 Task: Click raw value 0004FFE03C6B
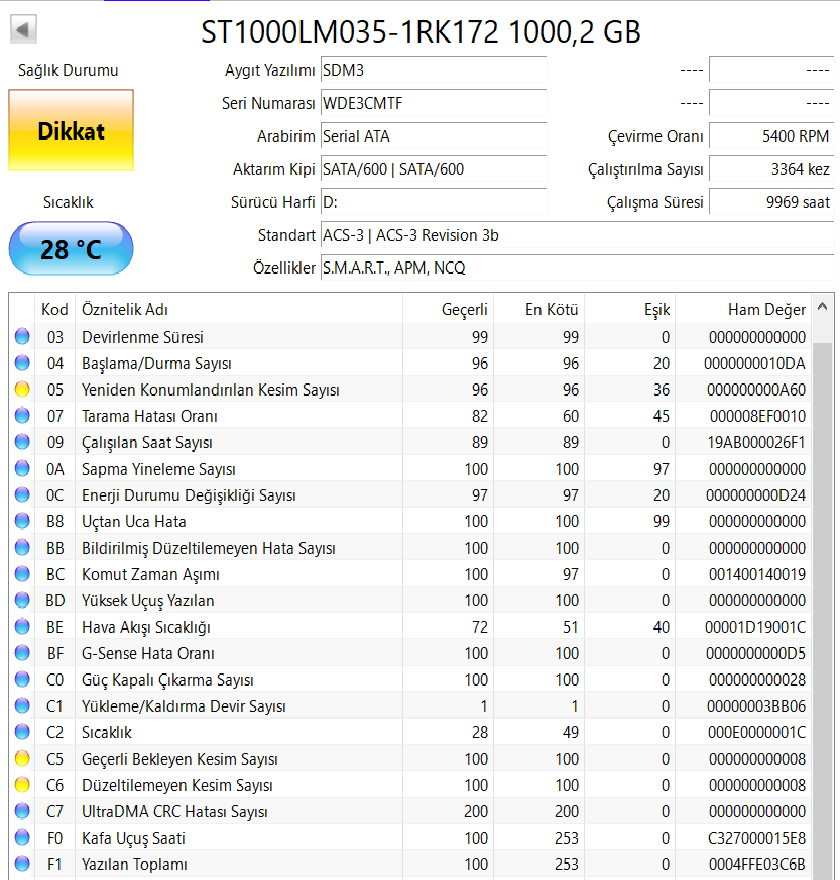click(x=757, y=864)
